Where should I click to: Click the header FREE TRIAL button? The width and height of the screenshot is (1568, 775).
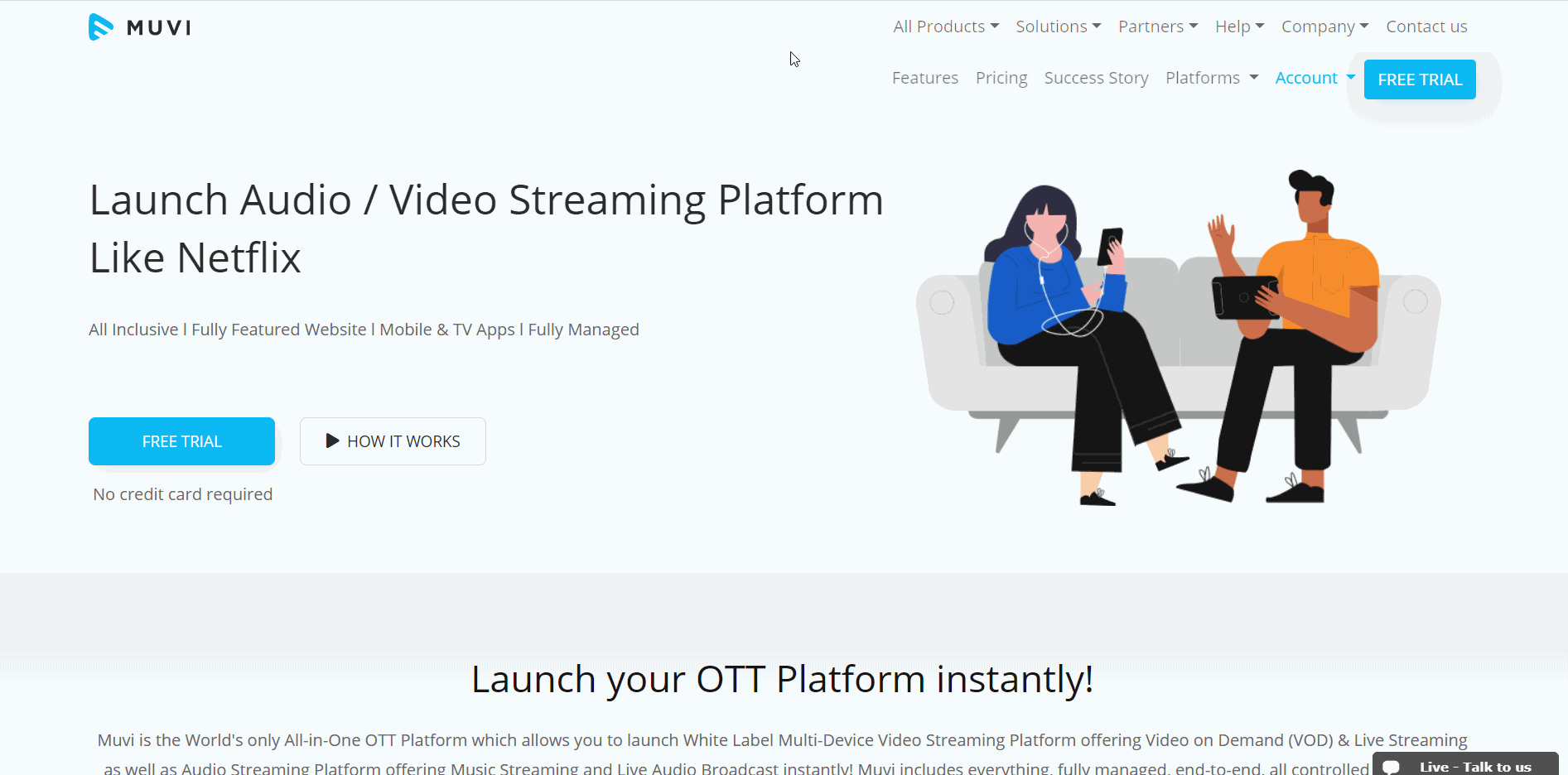click(x=1420, y=79)
